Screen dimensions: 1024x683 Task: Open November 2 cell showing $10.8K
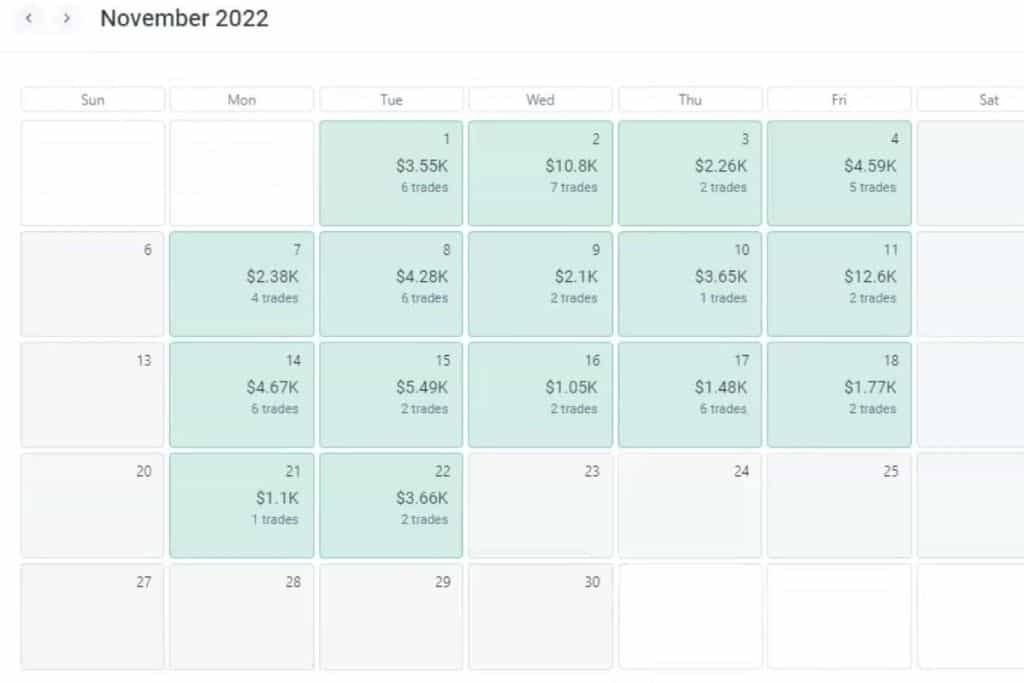tap(540, 173)
